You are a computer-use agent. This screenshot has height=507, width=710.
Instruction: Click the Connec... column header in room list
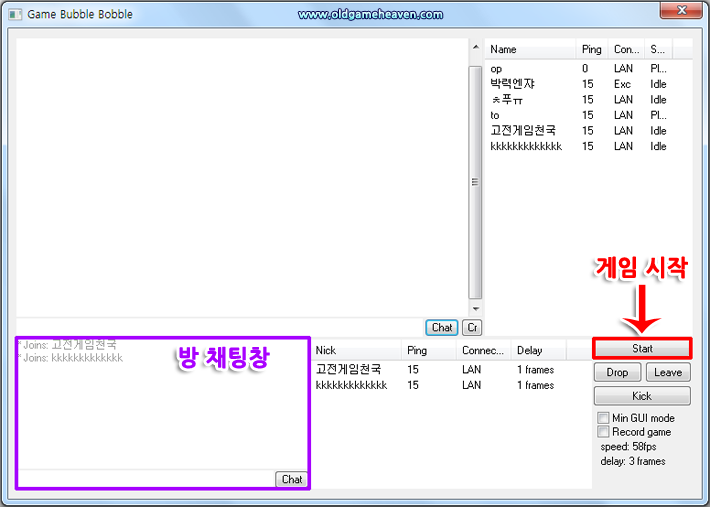coord(484,350)
